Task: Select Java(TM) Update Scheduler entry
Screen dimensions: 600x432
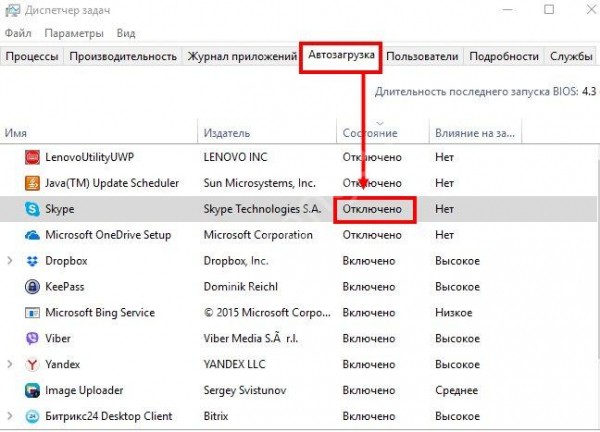Action: click(x=112, y=183)
